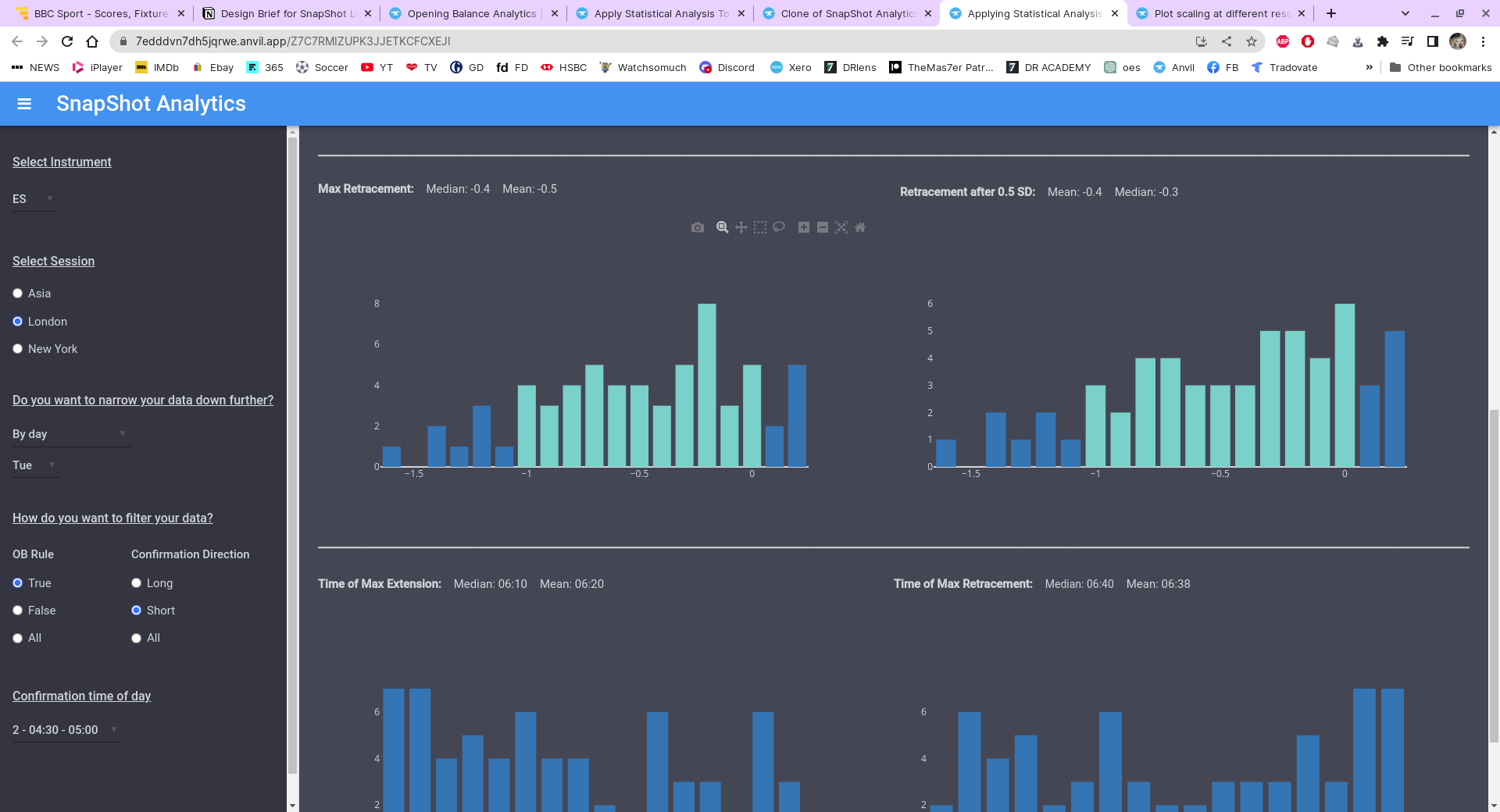Open the 'By day' narrowing dropdown
The width and height of the screenshot is (1500, 812).
[70, 434]
